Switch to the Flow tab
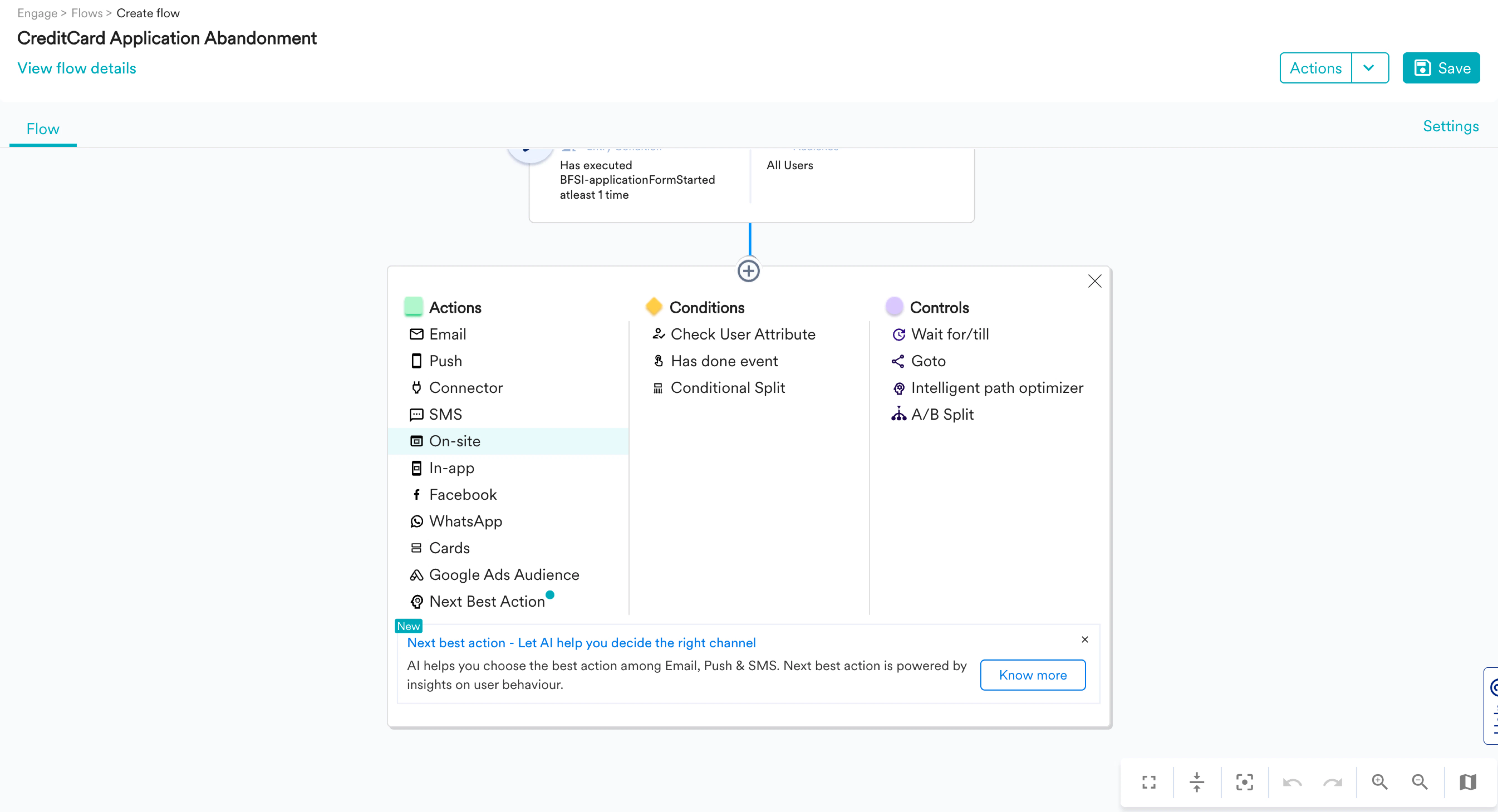The image size is (1498, 812). [x=43, y=129]
